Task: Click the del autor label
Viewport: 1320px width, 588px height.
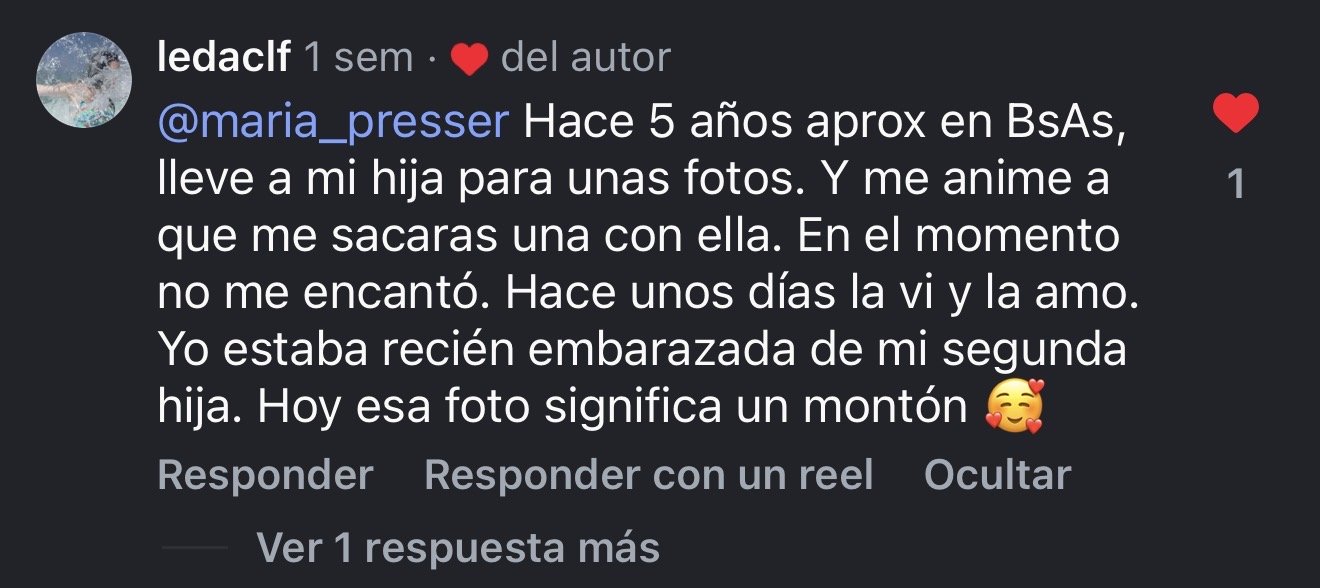Action: click(x=585, y=58)
